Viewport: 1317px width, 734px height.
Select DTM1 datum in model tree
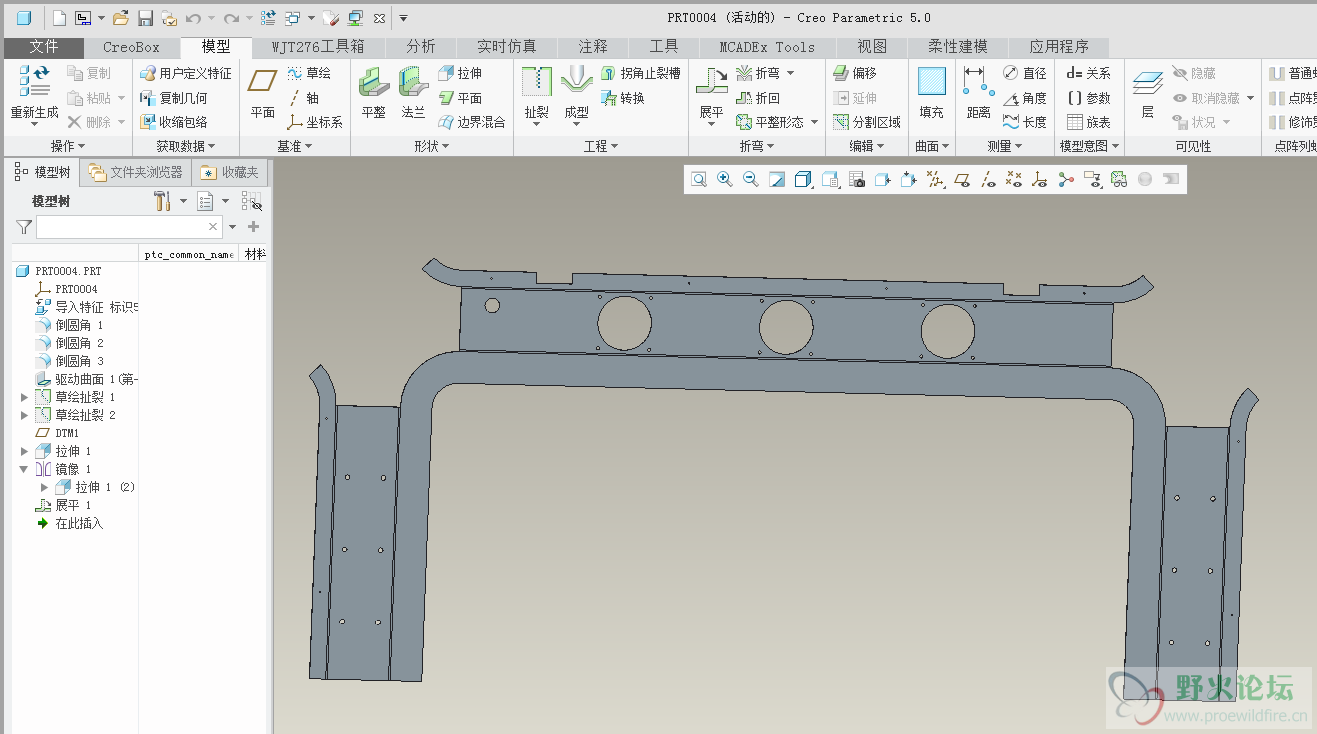click(x=57, y=433)
